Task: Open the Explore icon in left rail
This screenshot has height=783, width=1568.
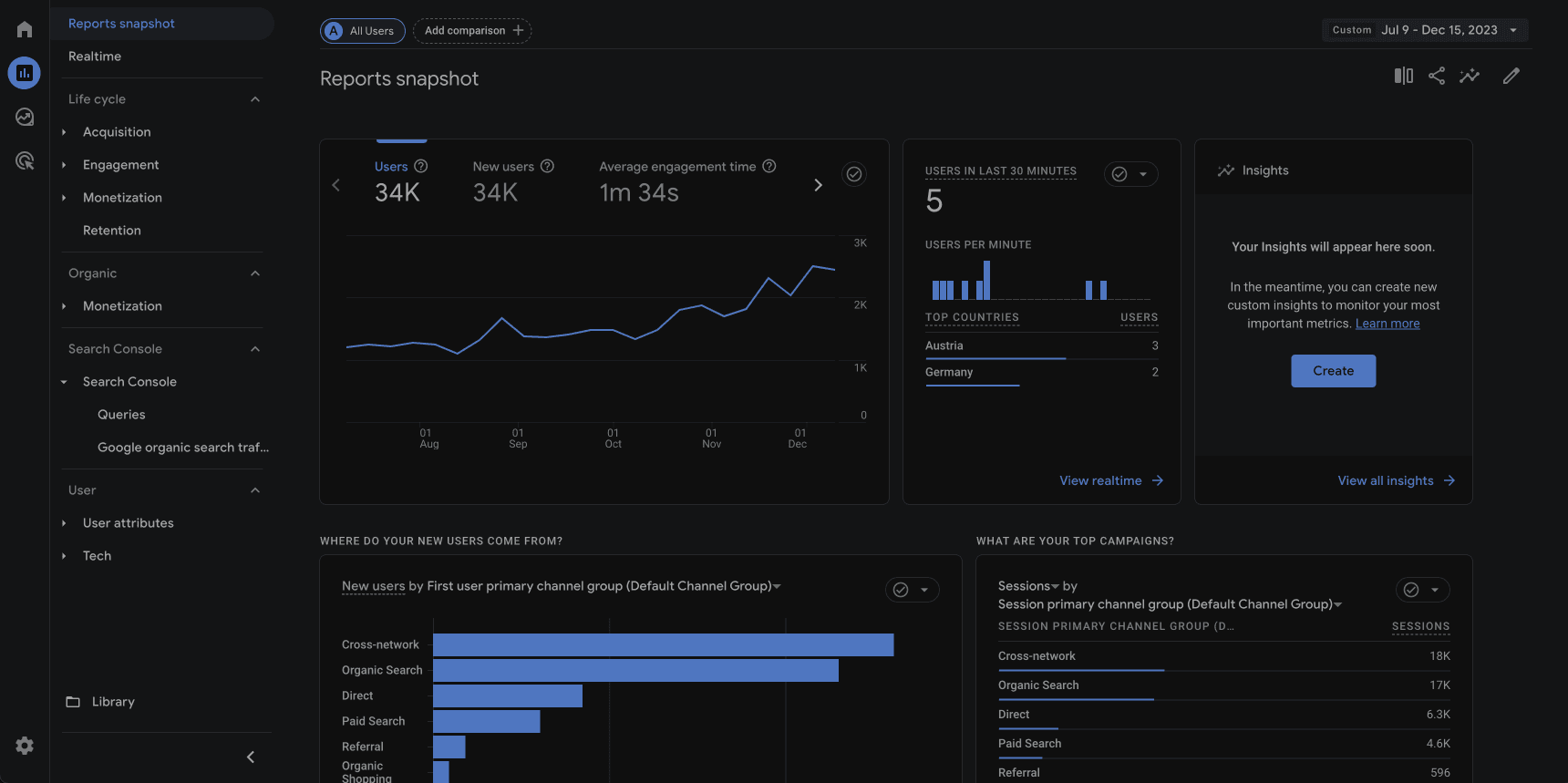Action: 25,117
